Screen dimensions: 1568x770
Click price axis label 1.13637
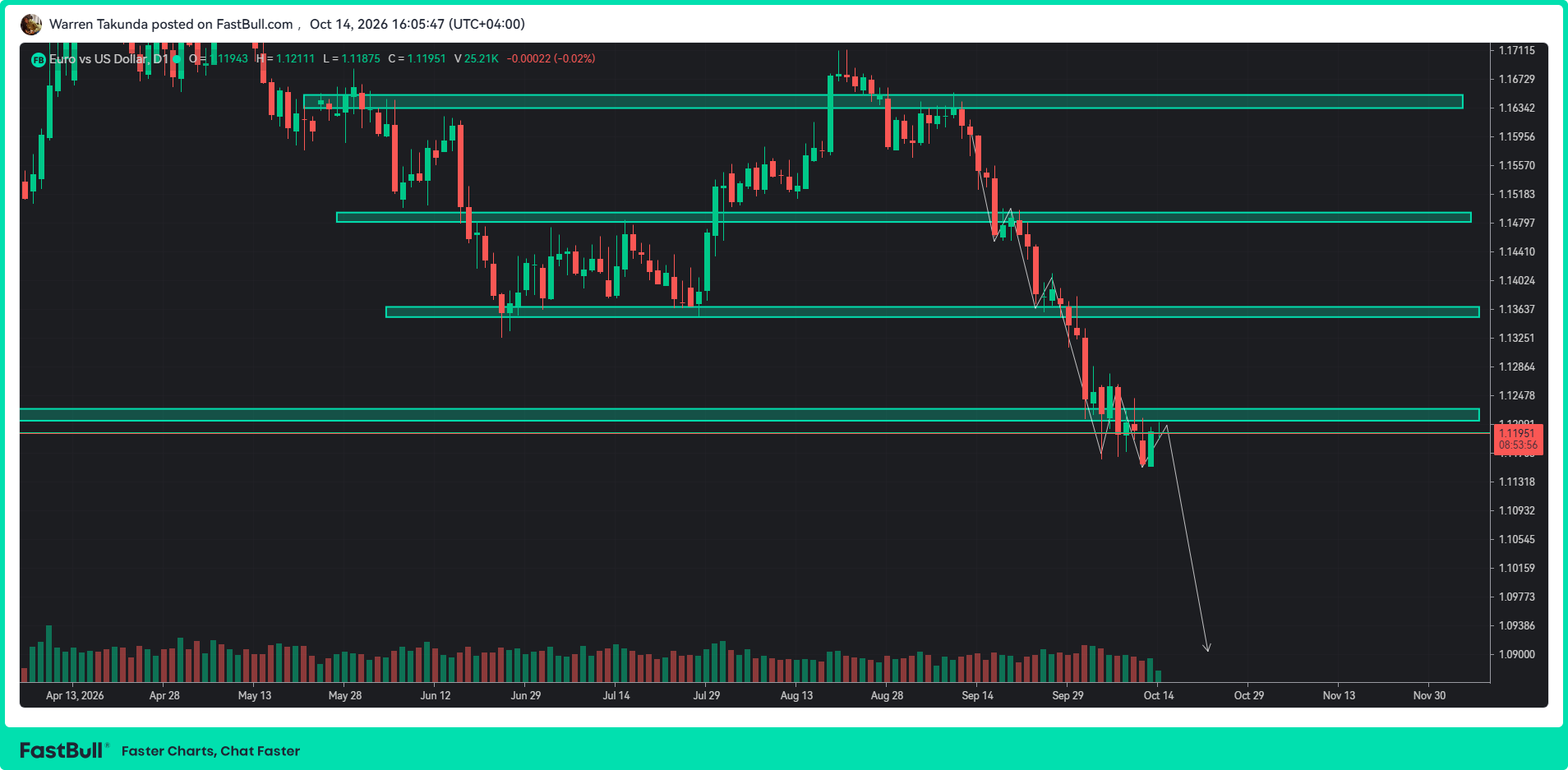tap(1516, 309)
